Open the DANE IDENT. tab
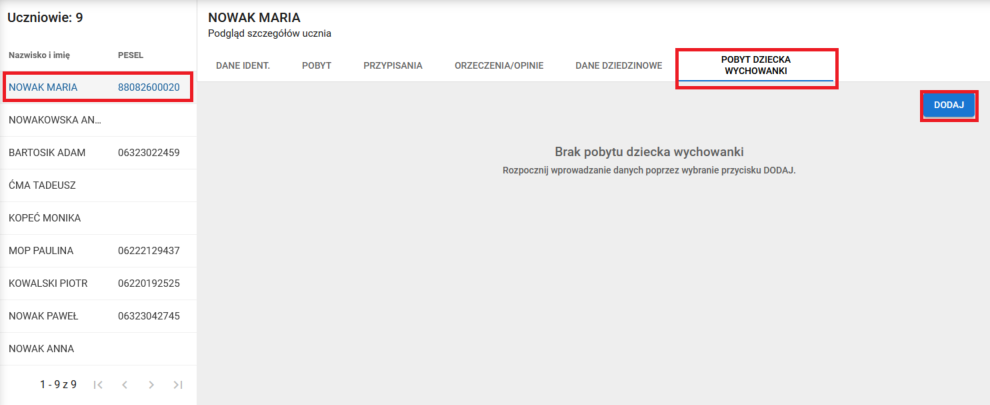990x405 pixels. pyautogui.click(x=243, y=66)
